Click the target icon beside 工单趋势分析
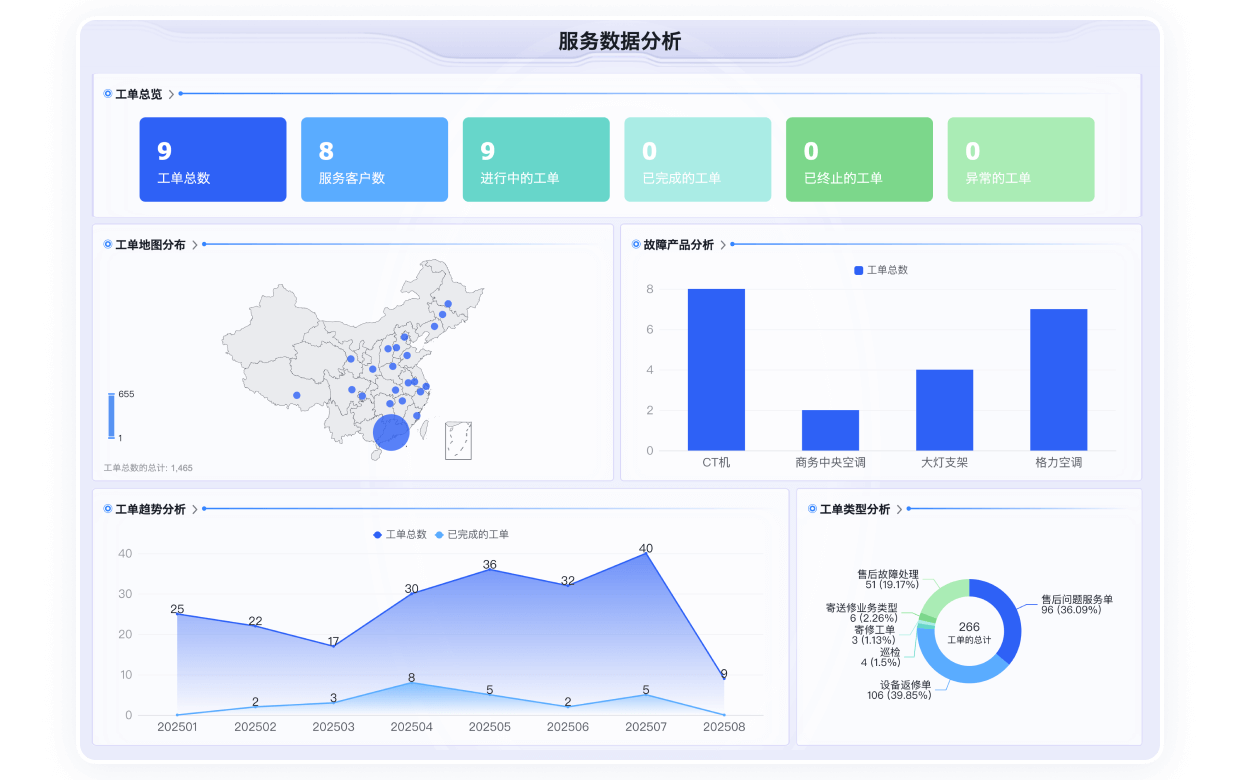Viewport: 1240px width, 780px height. [x=108, y=509]
